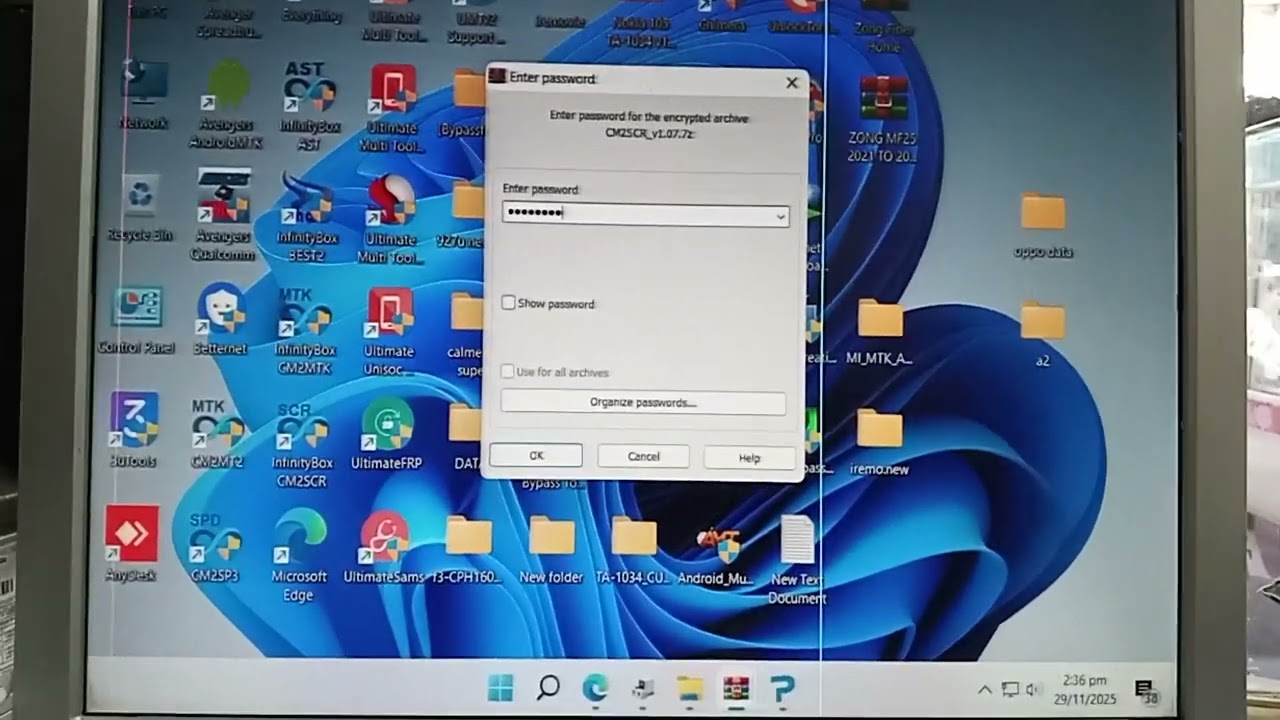Image resolution: width=1280 pixels, height=720 pixels.
Task: Launch the InfinityBox AST shortcut
Action: (x=309, y=106)
